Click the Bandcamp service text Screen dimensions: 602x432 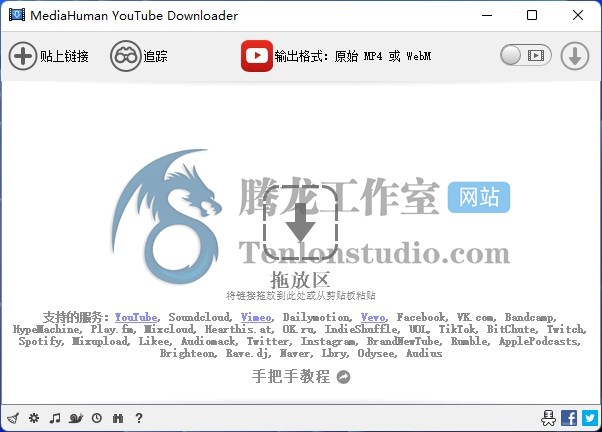pos(530,317)
